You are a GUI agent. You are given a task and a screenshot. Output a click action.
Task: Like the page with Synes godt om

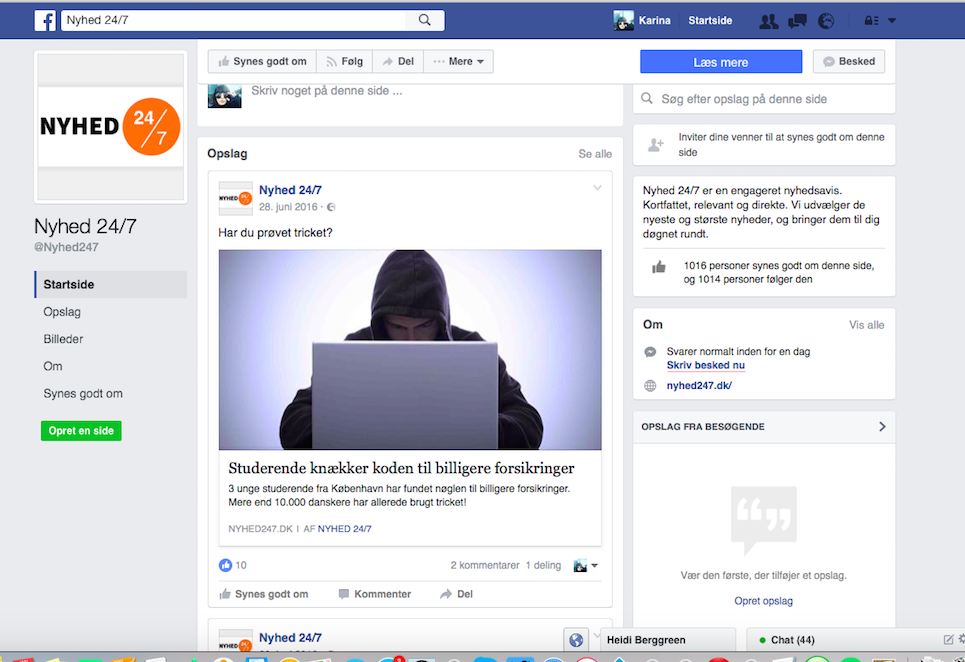(262, 62)
